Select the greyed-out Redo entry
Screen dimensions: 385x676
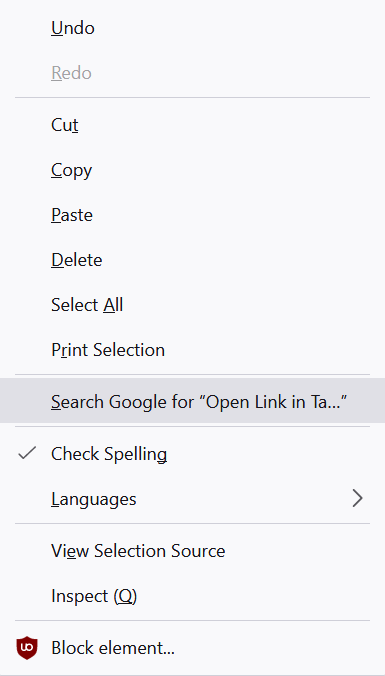(x=192, y=73)
